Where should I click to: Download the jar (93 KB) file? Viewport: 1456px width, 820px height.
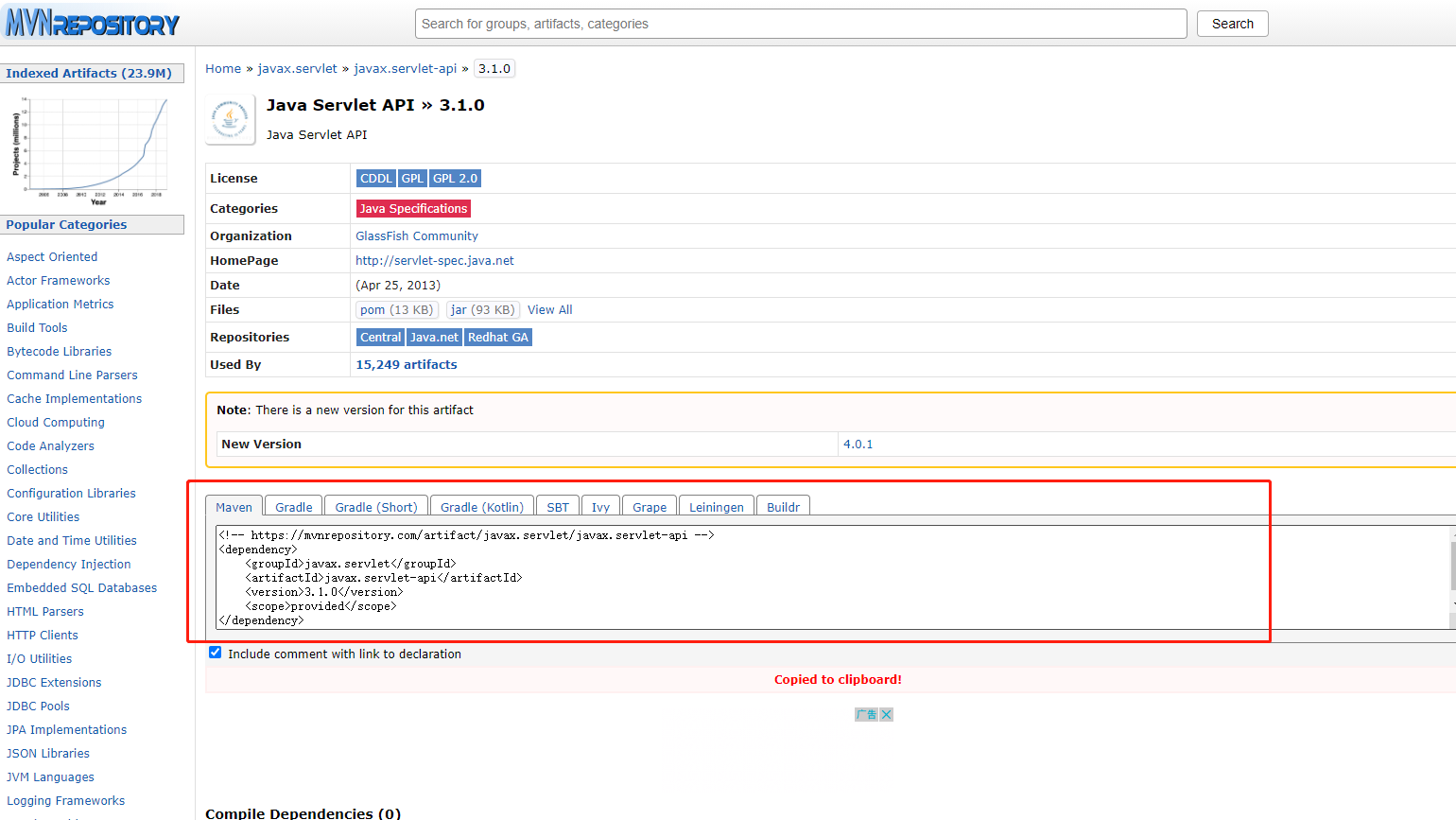pos(483,309)
